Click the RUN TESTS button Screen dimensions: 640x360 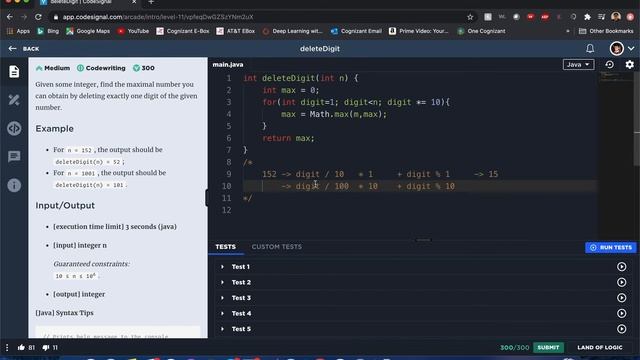tap(611, 247)
